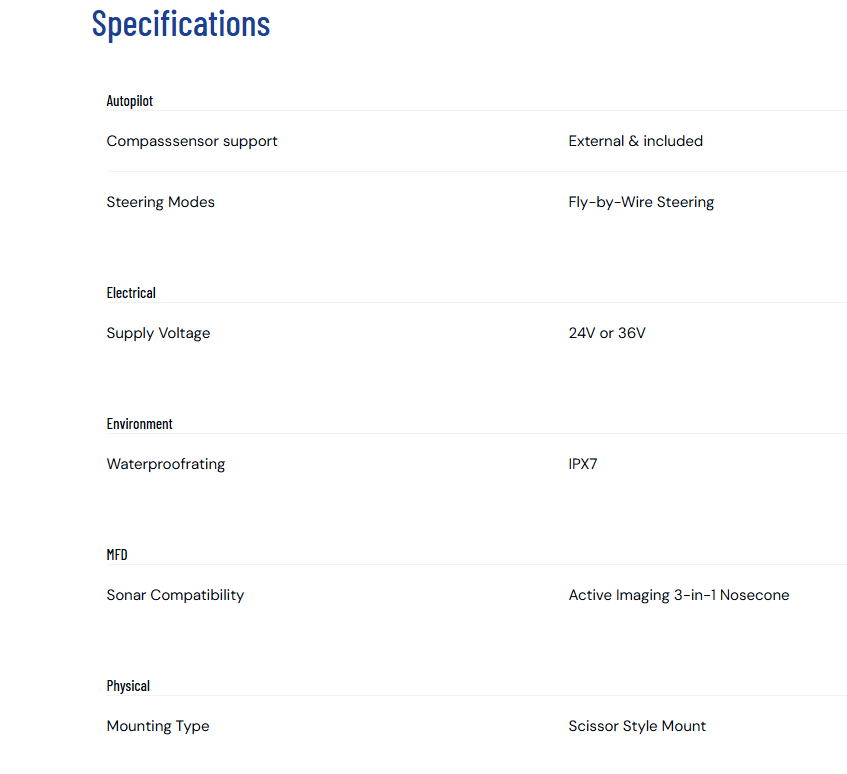Screen dimensions: 847x774
Task: Click the Steering Modes label
Action: pos(160,202)
